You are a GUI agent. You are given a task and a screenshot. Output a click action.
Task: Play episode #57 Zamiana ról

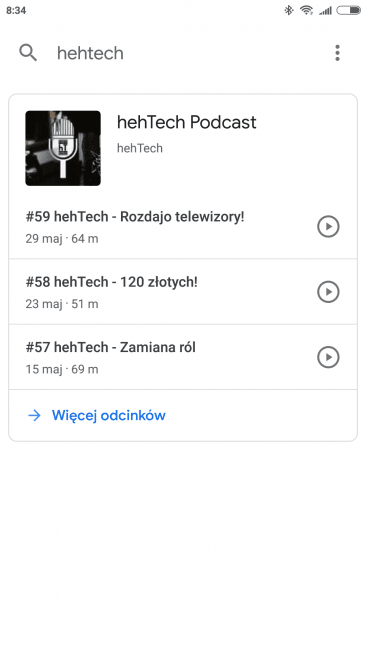coord(328,357)
